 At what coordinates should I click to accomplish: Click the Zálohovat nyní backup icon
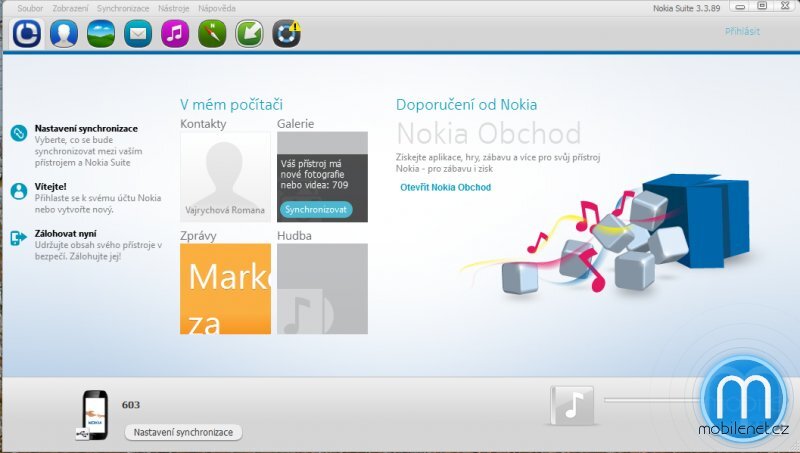(19, 238)
